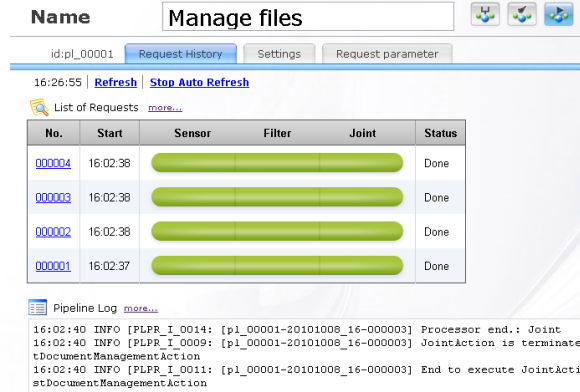Screen dimensions: 580x392
Task: Click the PLPR_I_0009 log entry line
Action: click(306, 349)
